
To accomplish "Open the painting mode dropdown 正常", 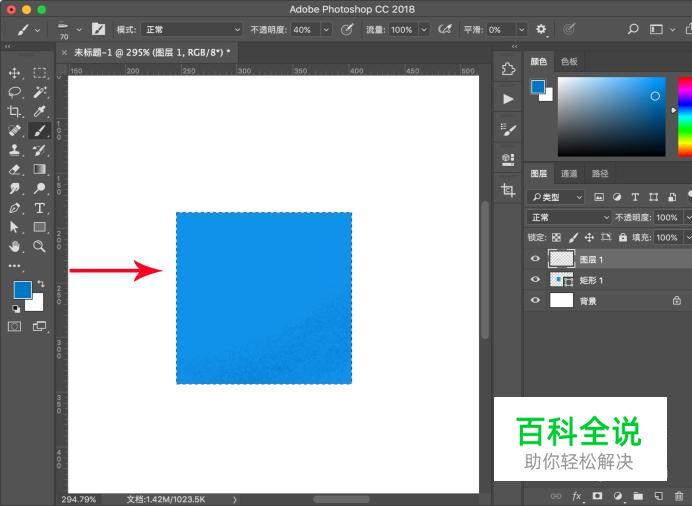I will [x=192, y=30].
